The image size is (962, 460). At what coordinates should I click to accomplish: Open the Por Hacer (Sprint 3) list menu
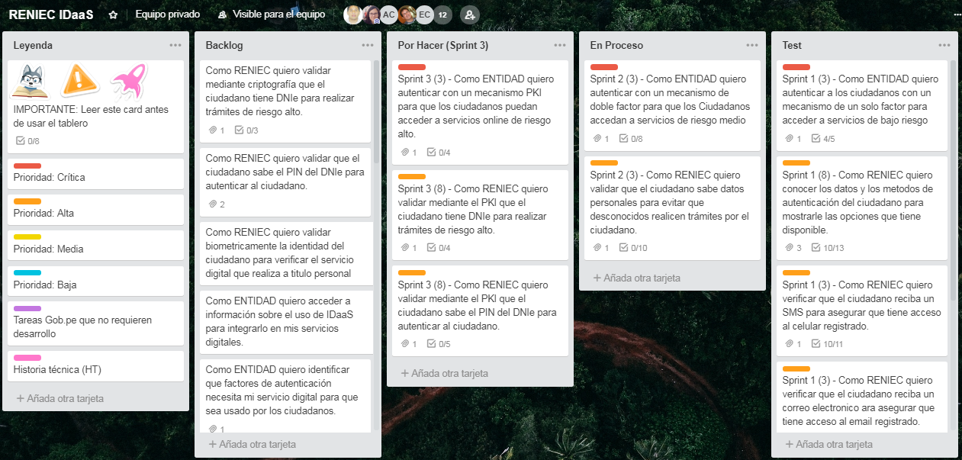coord(560,45)
